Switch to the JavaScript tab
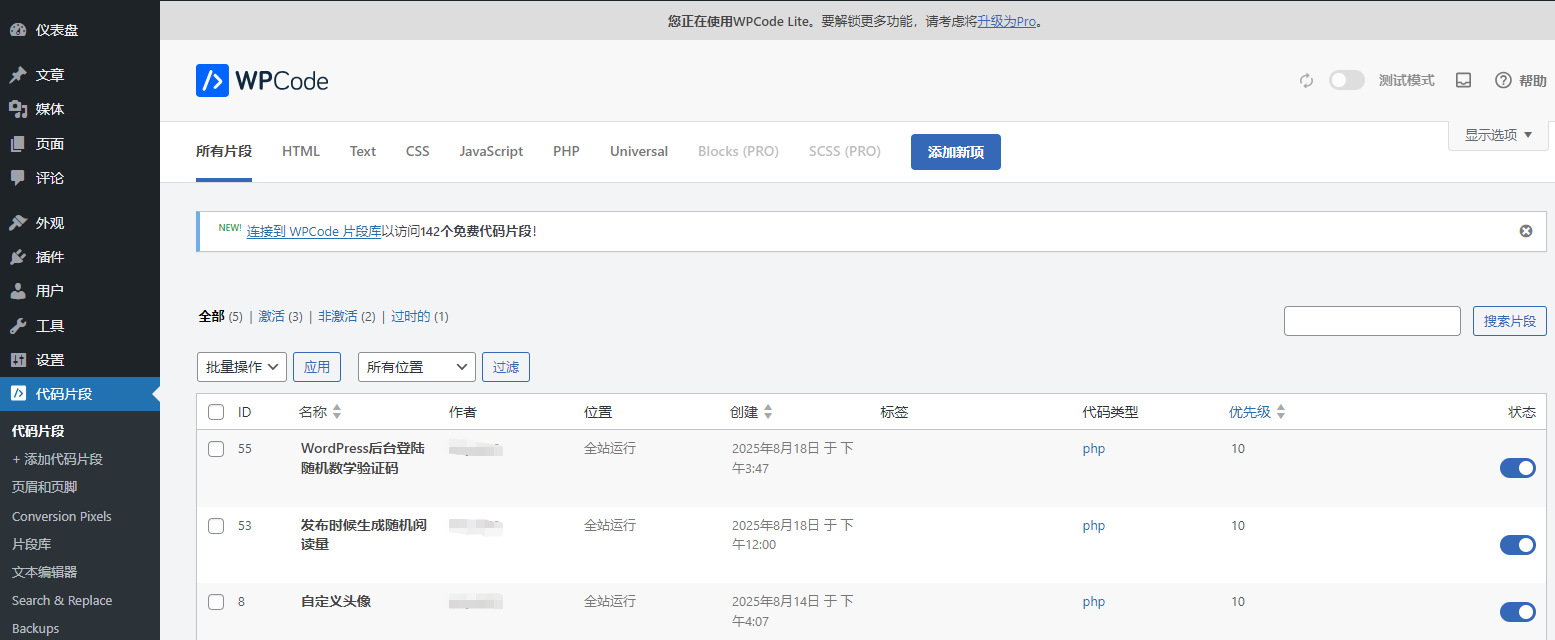The width and height of the screenshot is (1555, 640). (x=491, y=152)
